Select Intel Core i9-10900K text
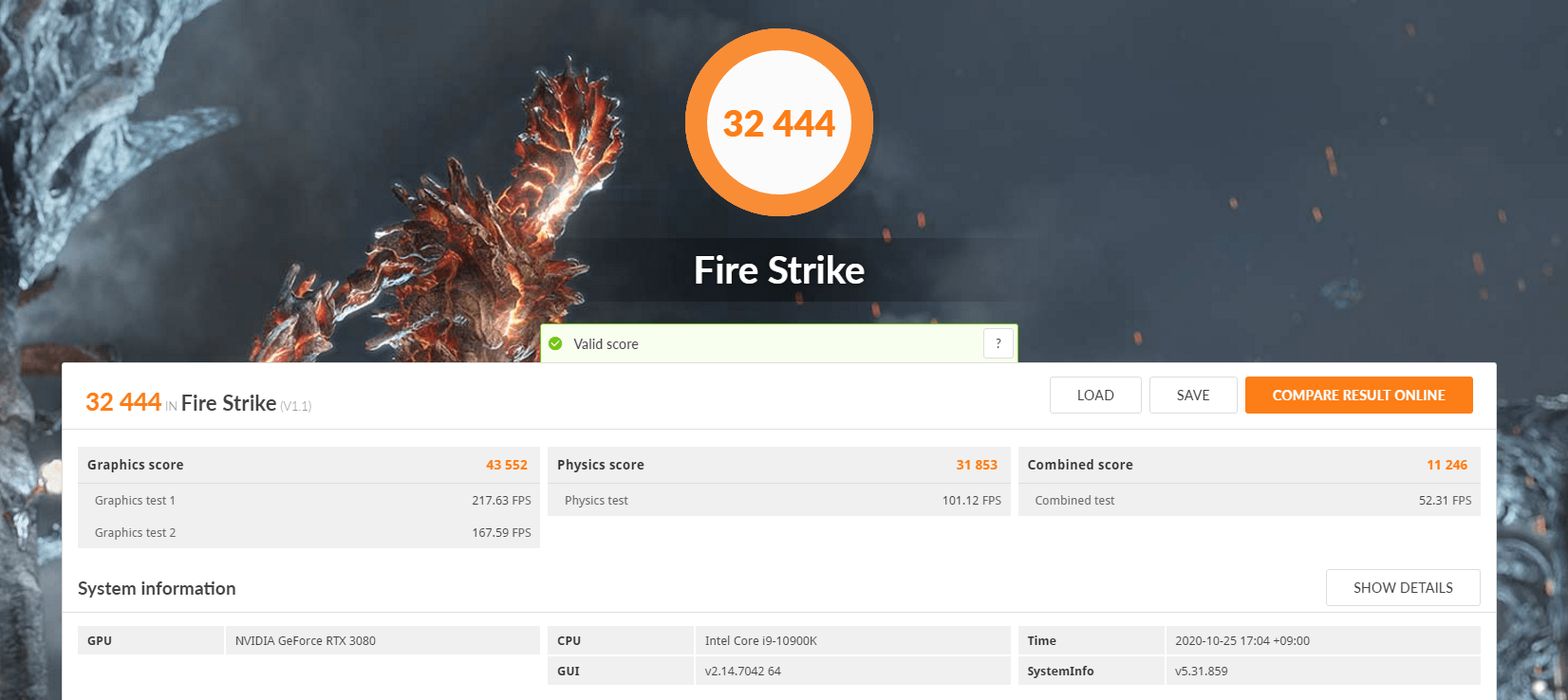This screenshot has height=700, width=1568. 761,640
